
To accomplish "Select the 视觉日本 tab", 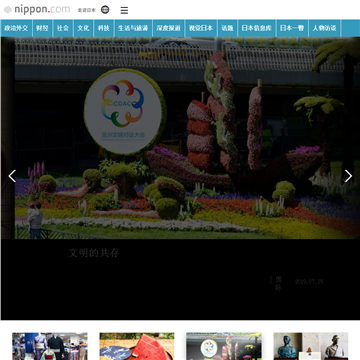I will pyautogui.click(x=201, y=28).
